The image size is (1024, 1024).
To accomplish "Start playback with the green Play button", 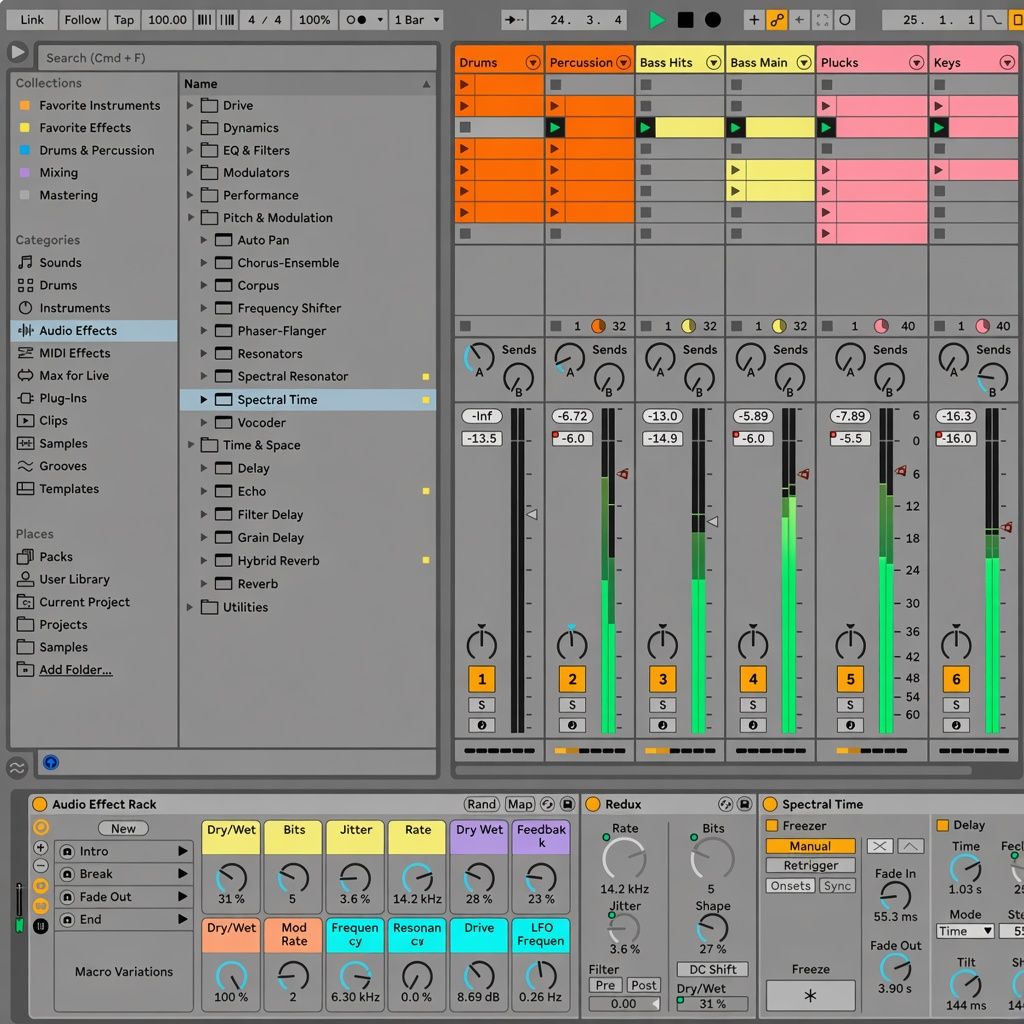I will (656, 20).
